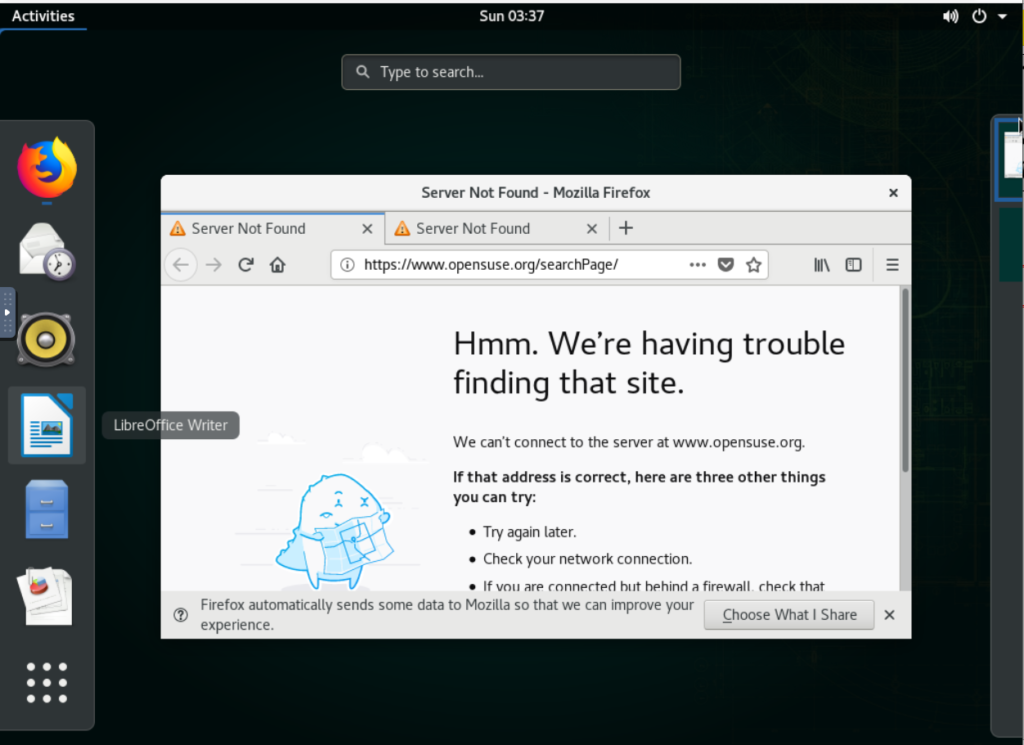The height and width of the screenshot is (745, 1024).
Task: Click the Home icon in Firefox toolbar
Action: (278, 265)
